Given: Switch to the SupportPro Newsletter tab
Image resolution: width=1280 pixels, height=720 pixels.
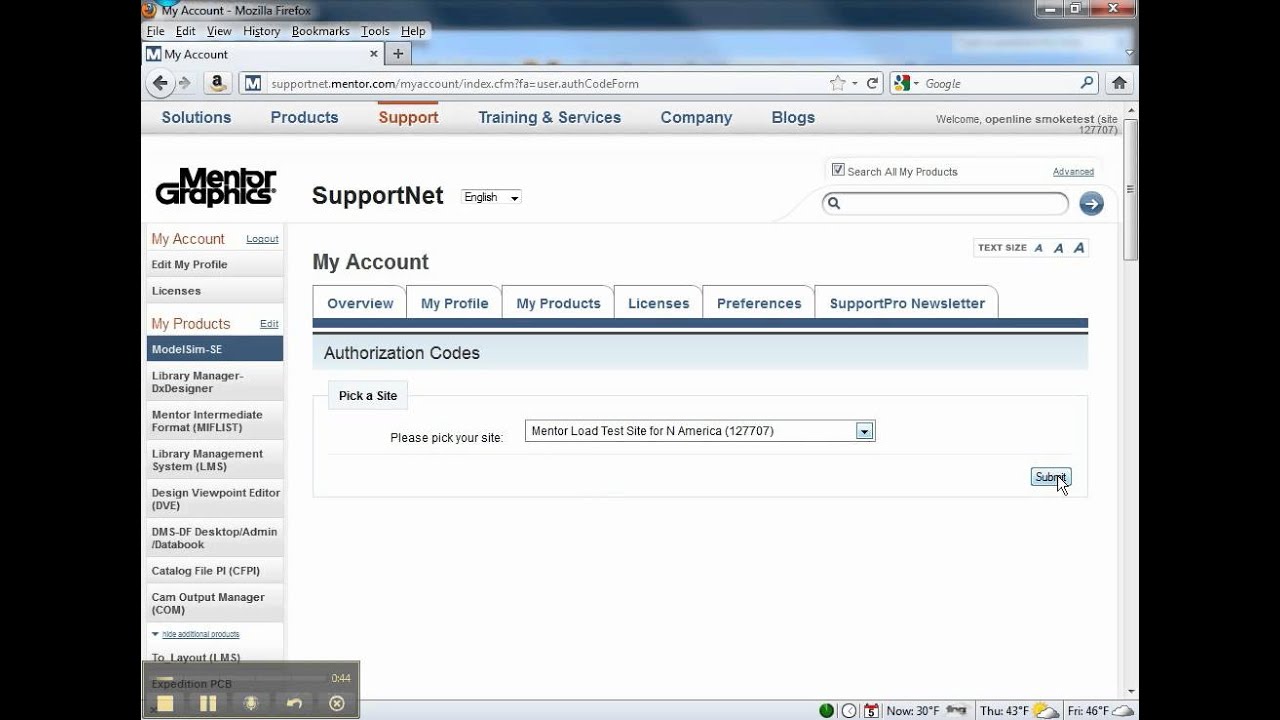Looking at the screenshot, I should (x=907, y=303).
